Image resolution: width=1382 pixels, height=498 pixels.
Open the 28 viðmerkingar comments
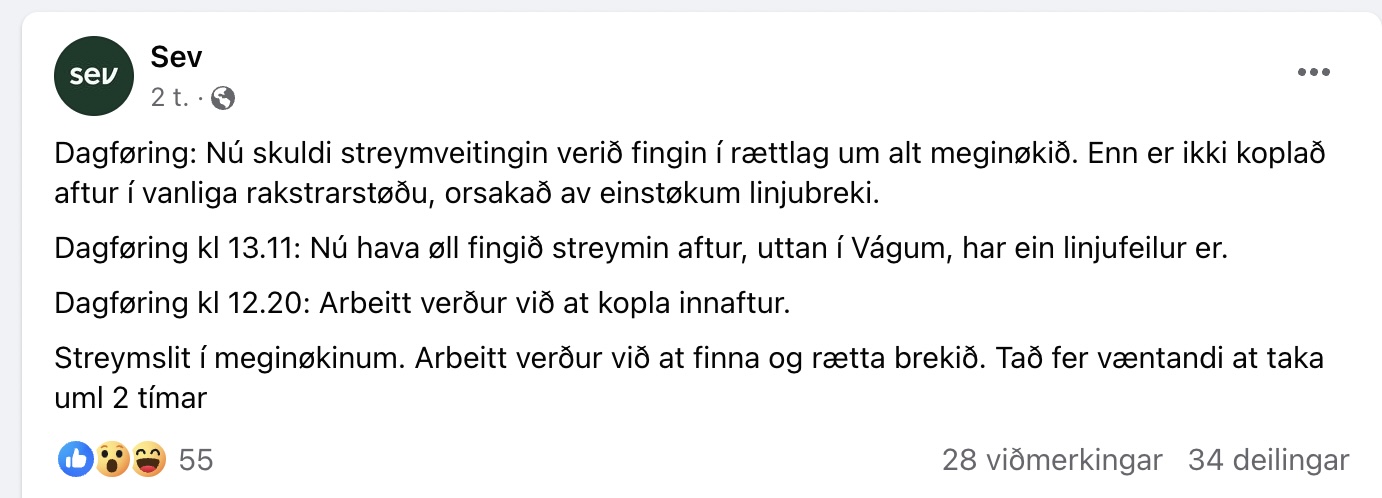coord(1052,460)
